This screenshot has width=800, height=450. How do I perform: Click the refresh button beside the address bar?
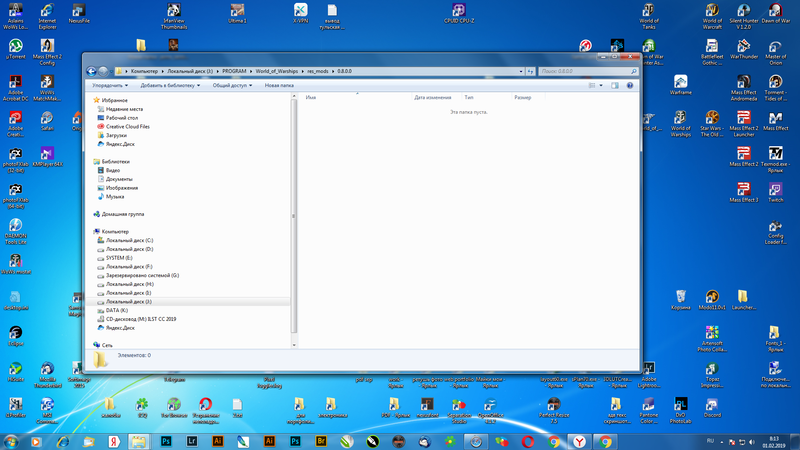(531, 71)
